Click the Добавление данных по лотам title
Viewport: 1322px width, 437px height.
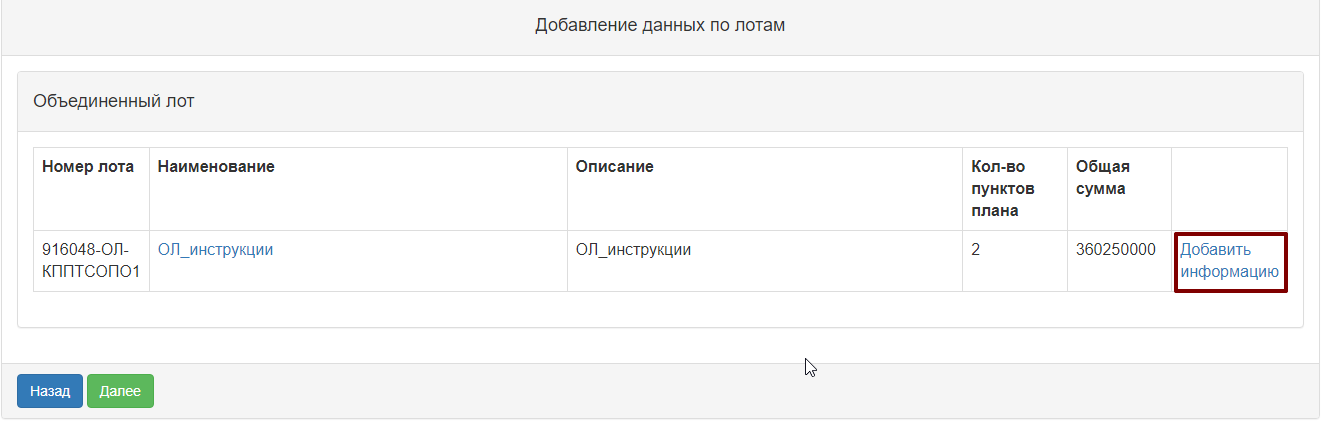point(660,25)
